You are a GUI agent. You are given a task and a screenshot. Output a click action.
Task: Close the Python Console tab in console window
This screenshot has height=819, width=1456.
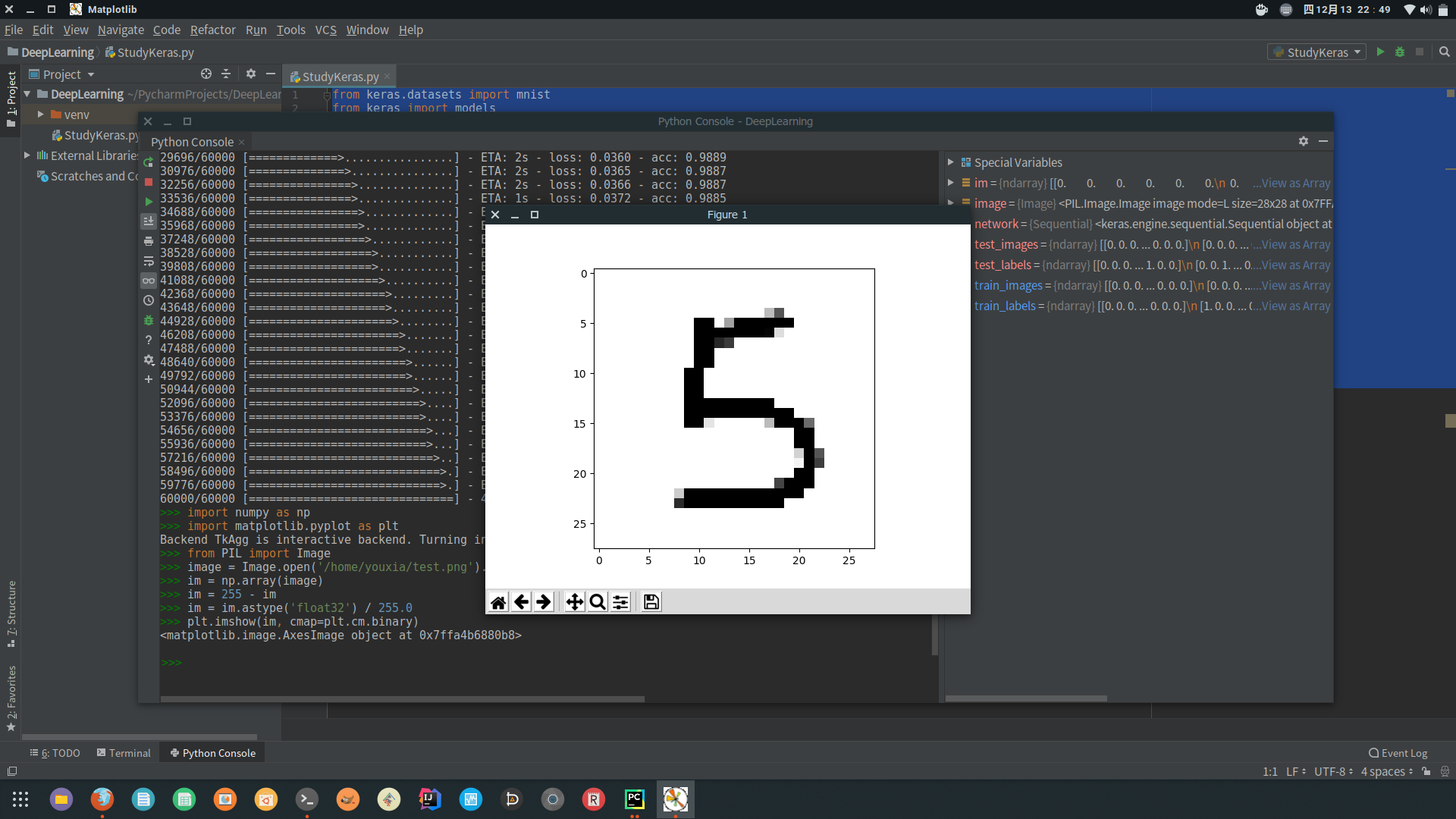241,142
